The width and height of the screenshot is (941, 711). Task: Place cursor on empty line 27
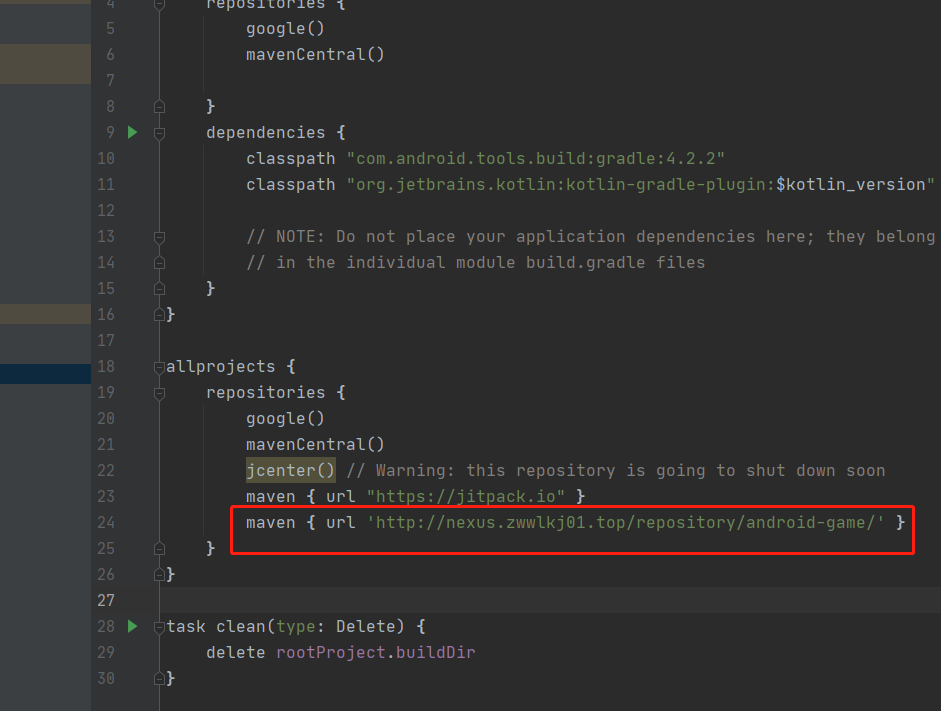[500, 600]
